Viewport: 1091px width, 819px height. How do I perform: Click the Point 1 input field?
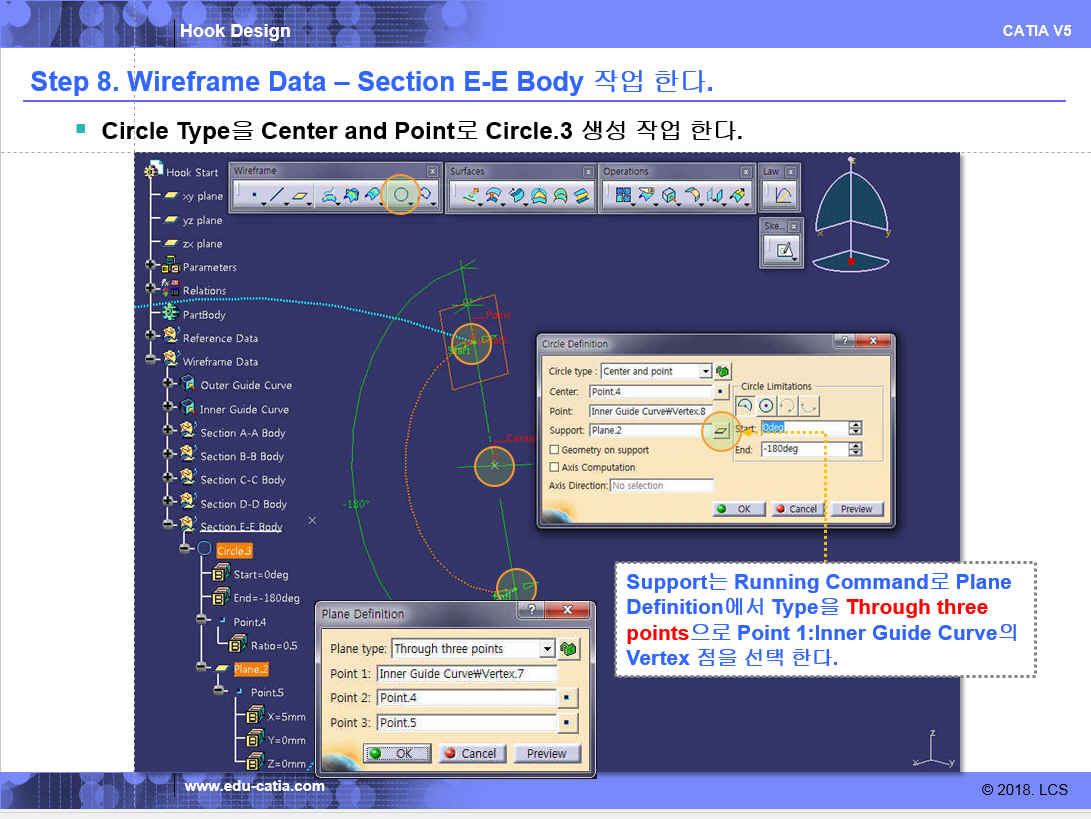point(466,674)
